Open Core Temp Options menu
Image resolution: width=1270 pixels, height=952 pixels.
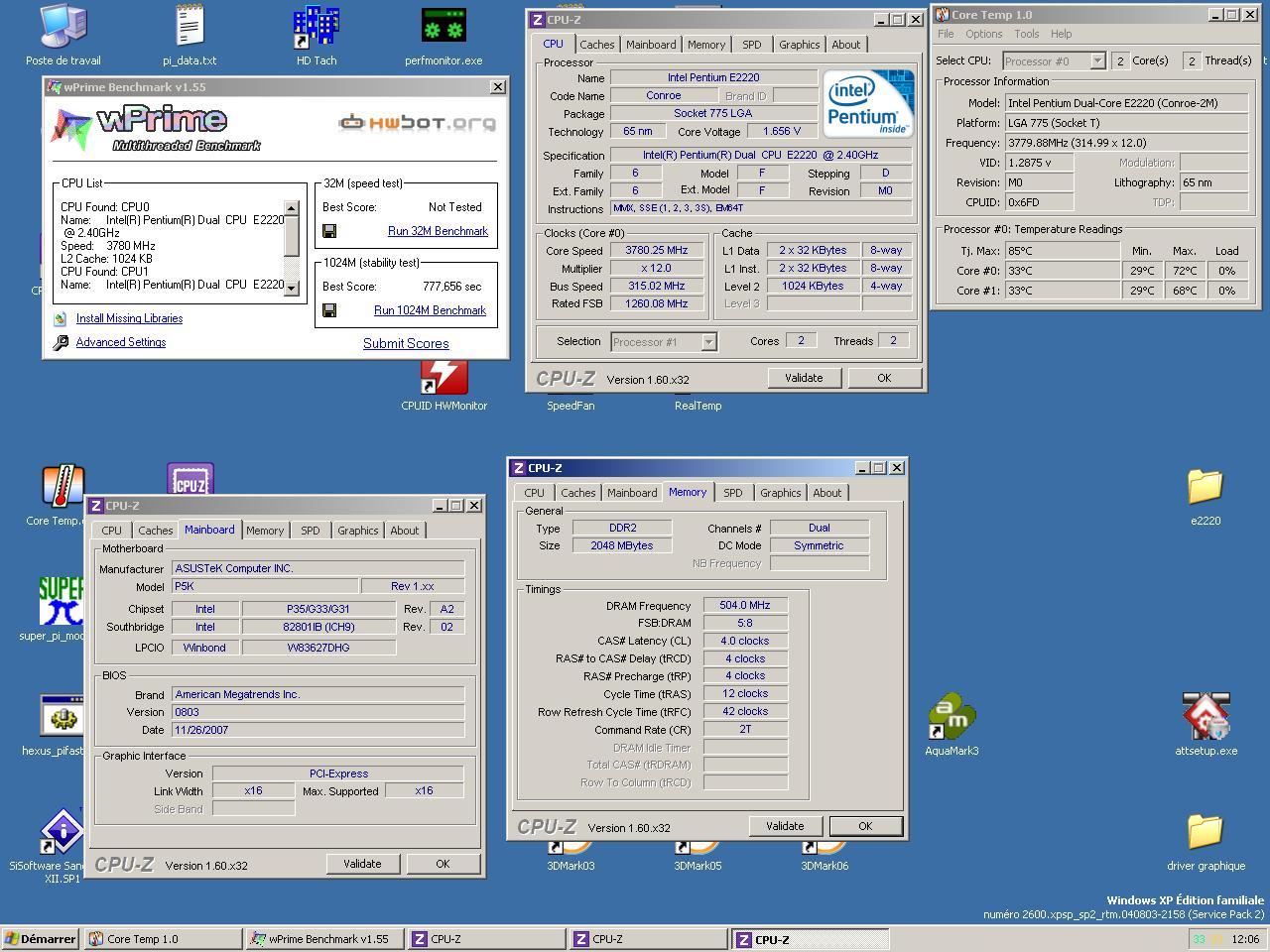[x=983, y=34]
